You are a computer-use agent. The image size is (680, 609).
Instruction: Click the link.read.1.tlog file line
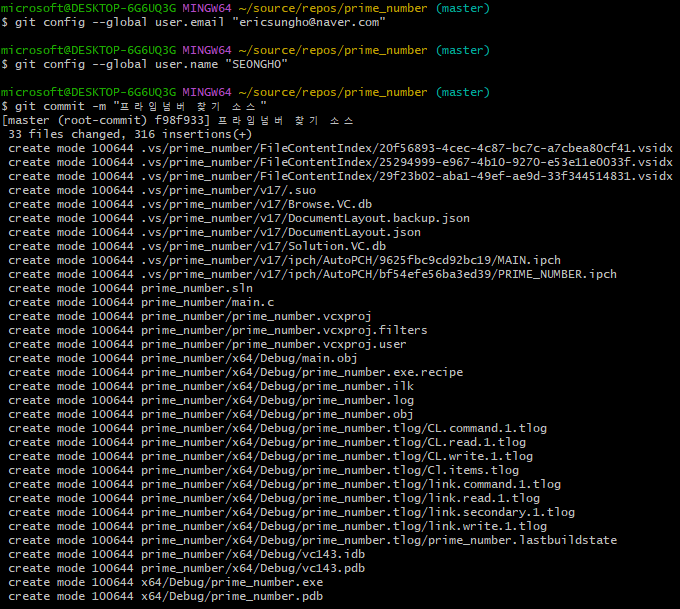(x=274, y=498)
